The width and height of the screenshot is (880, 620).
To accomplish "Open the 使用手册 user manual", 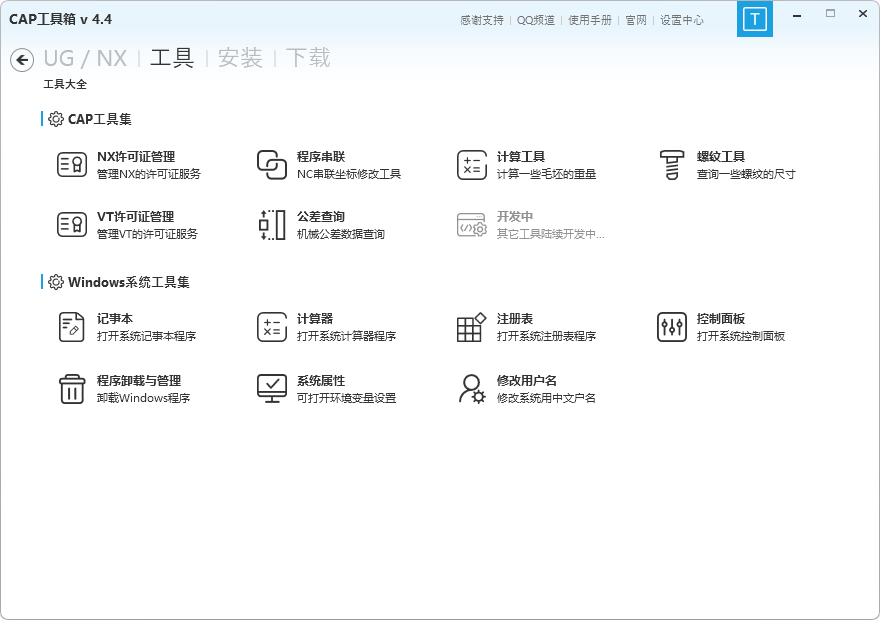I will pyautogui.click(x=589, y=19).
